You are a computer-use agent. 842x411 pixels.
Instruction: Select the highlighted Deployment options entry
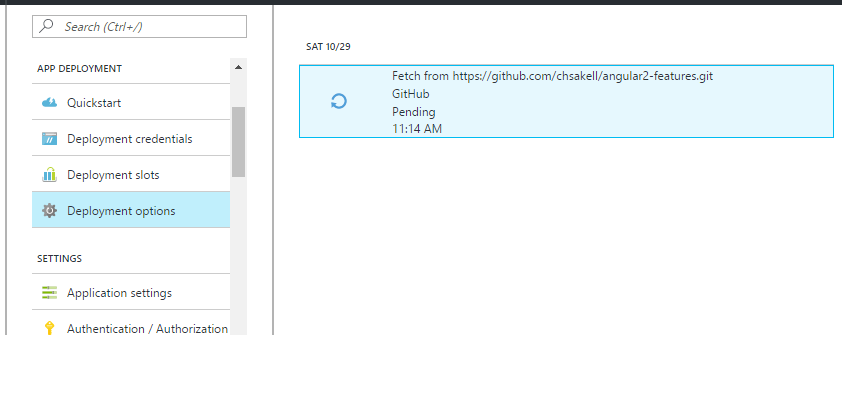121,211
